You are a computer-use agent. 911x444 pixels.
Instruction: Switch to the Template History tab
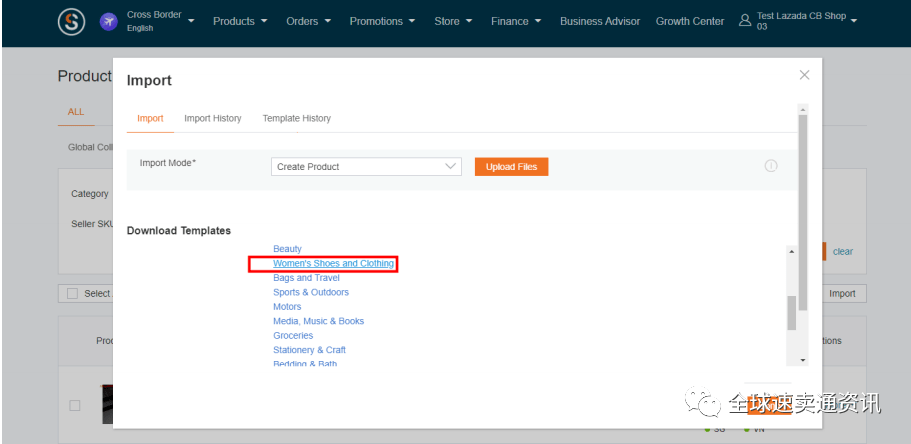296,118
